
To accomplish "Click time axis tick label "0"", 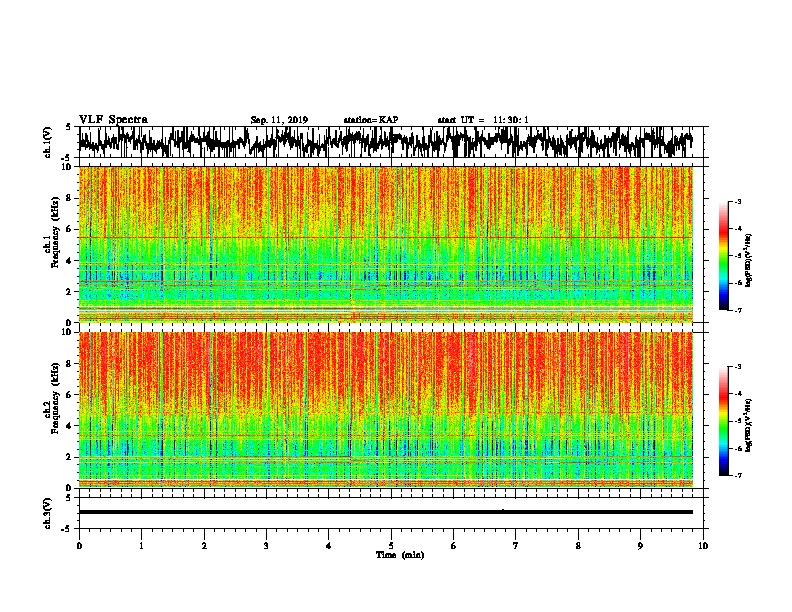I will click(x=79, y=546).
